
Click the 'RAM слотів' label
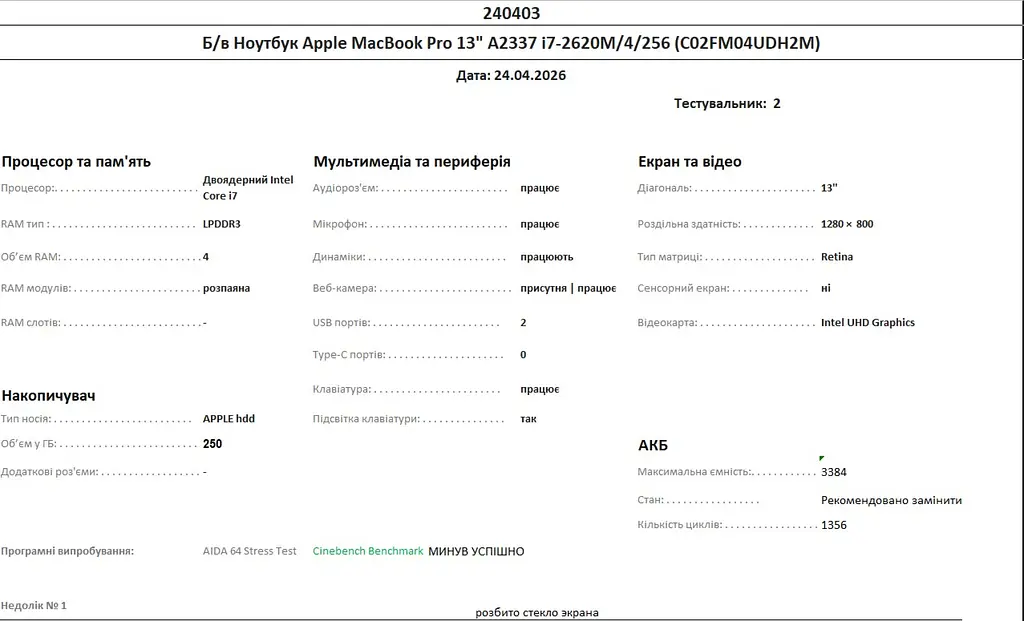31,323
